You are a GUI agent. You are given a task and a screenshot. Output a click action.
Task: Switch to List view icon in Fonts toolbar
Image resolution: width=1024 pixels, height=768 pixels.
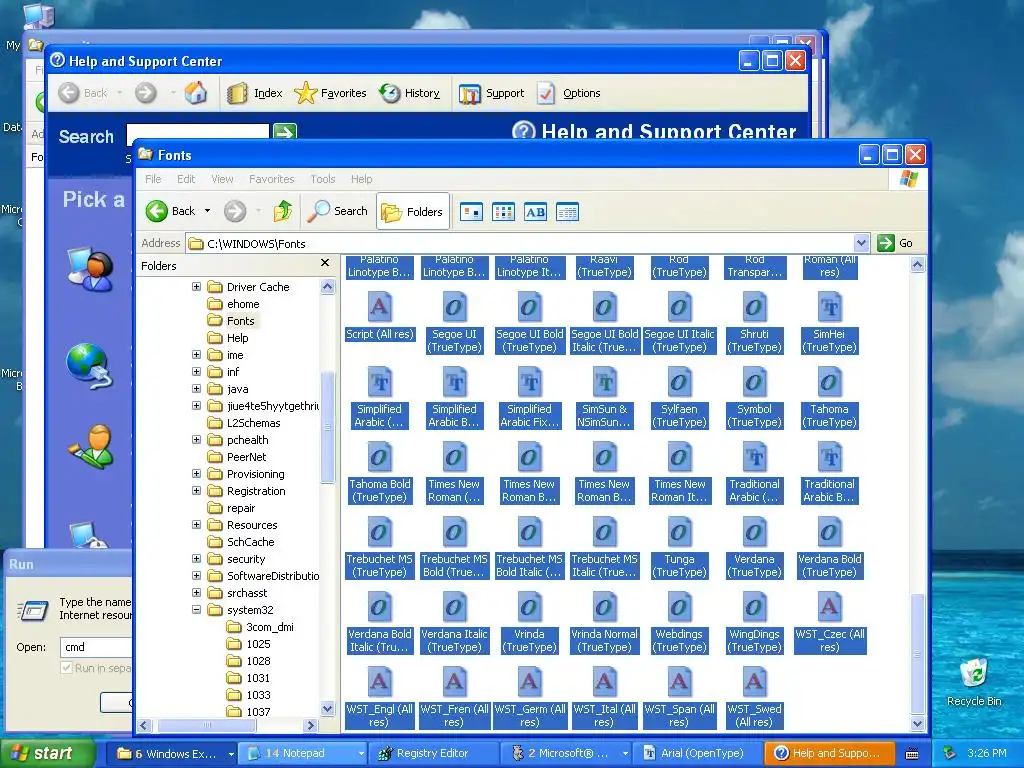(x=504, y=212)
